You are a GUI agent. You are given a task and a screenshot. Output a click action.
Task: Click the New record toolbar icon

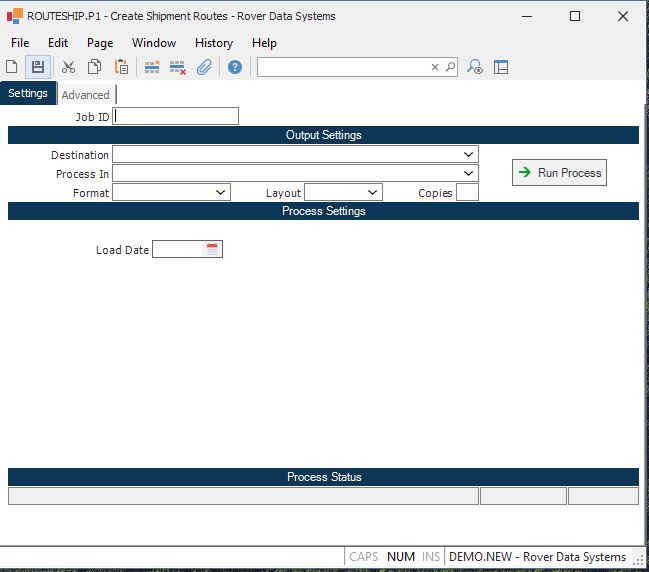12,67
